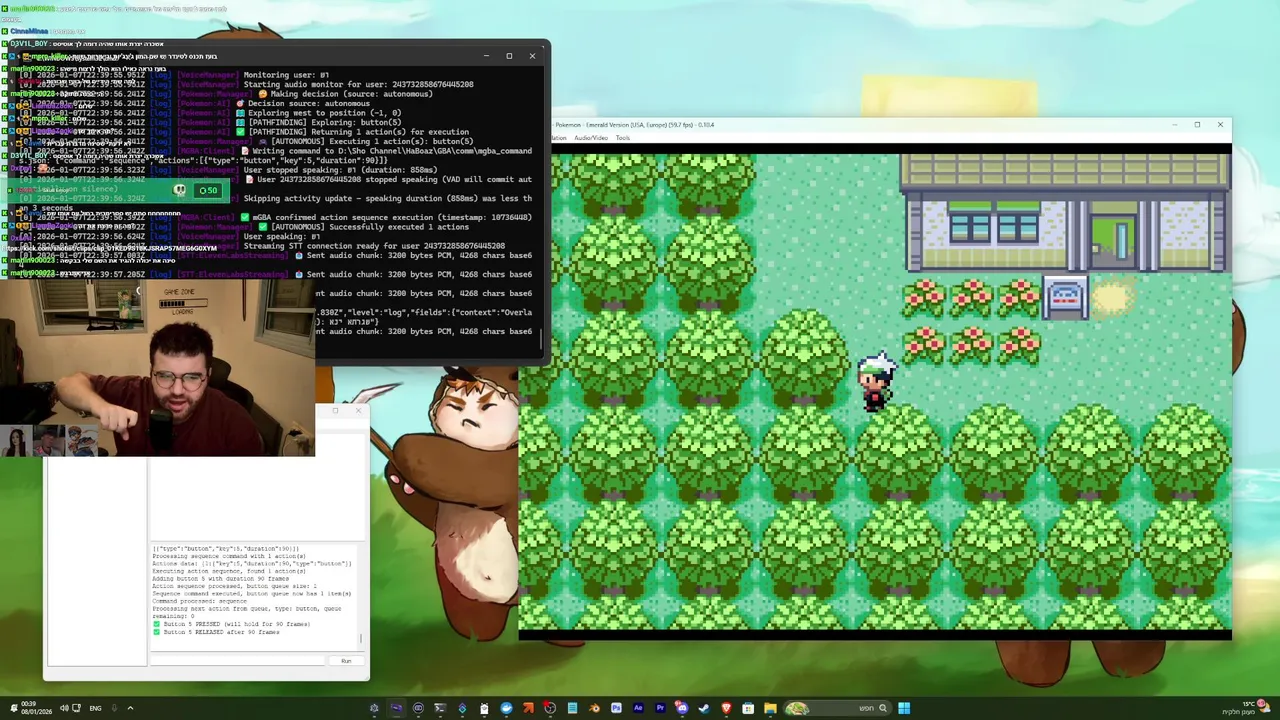Click the console window vertical scrollbar
The height and width of the screenshot is (720, 1280).
[x=542, y=340]
